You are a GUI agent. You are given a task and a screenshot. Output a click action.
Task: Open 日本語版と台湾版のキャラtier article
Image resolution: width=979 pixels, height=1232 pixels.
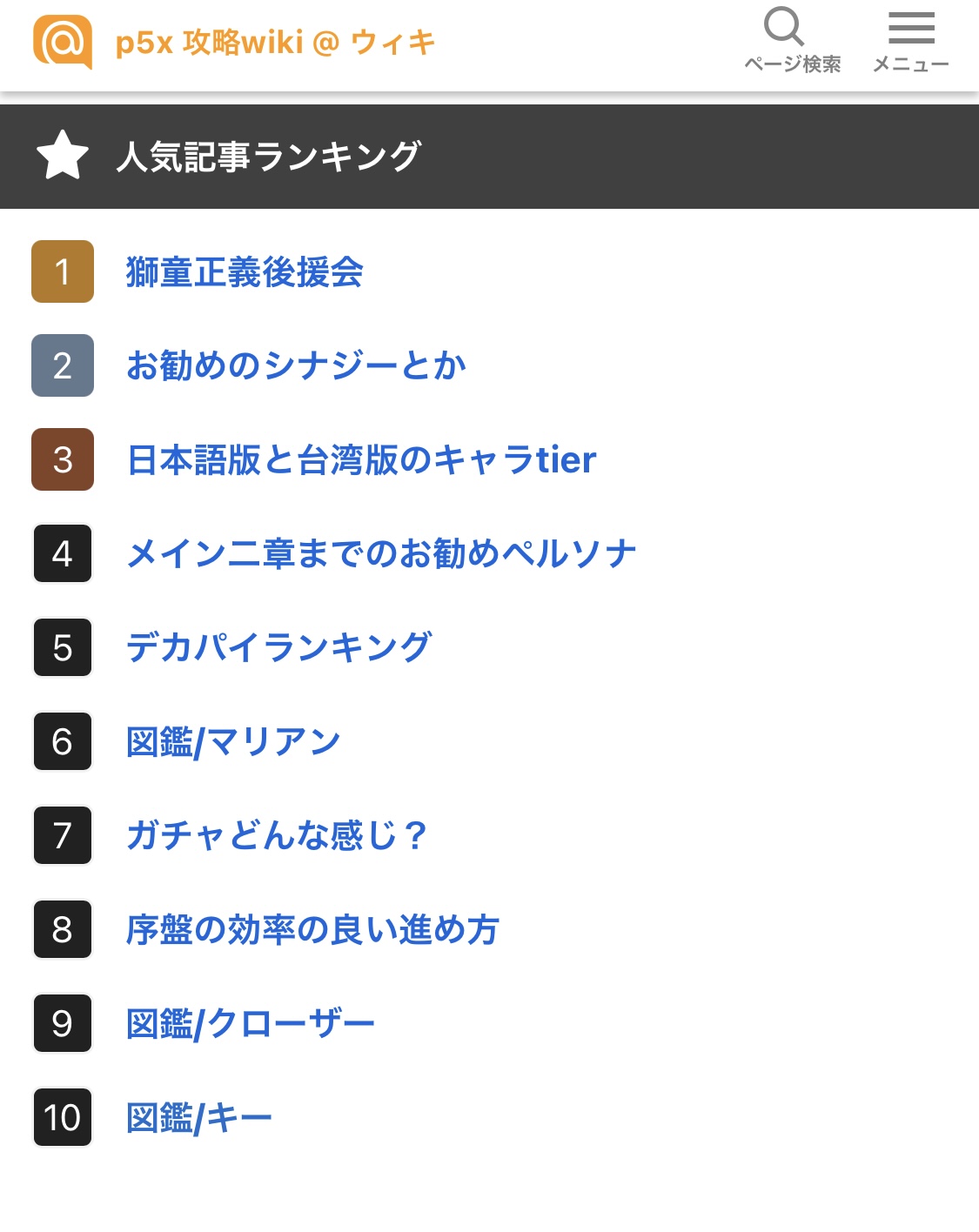point(361,459)
